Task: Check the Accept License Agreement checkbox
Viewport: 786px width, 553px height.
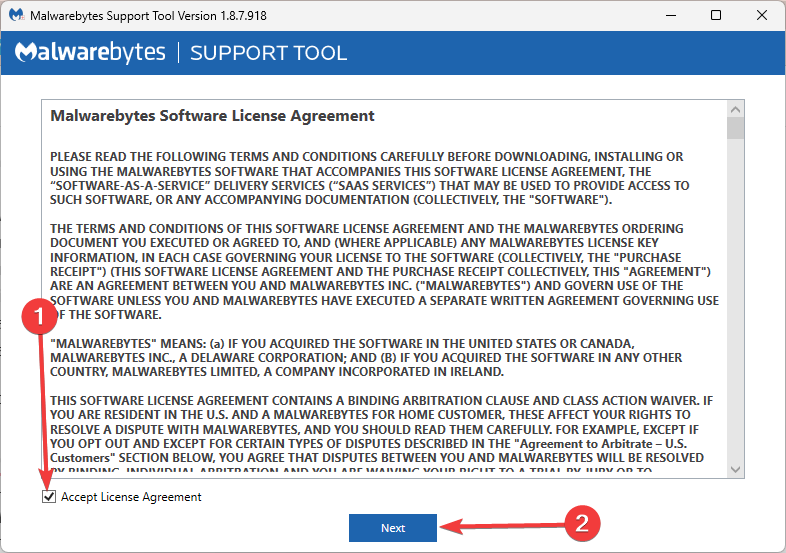Action: click(49, 496)
